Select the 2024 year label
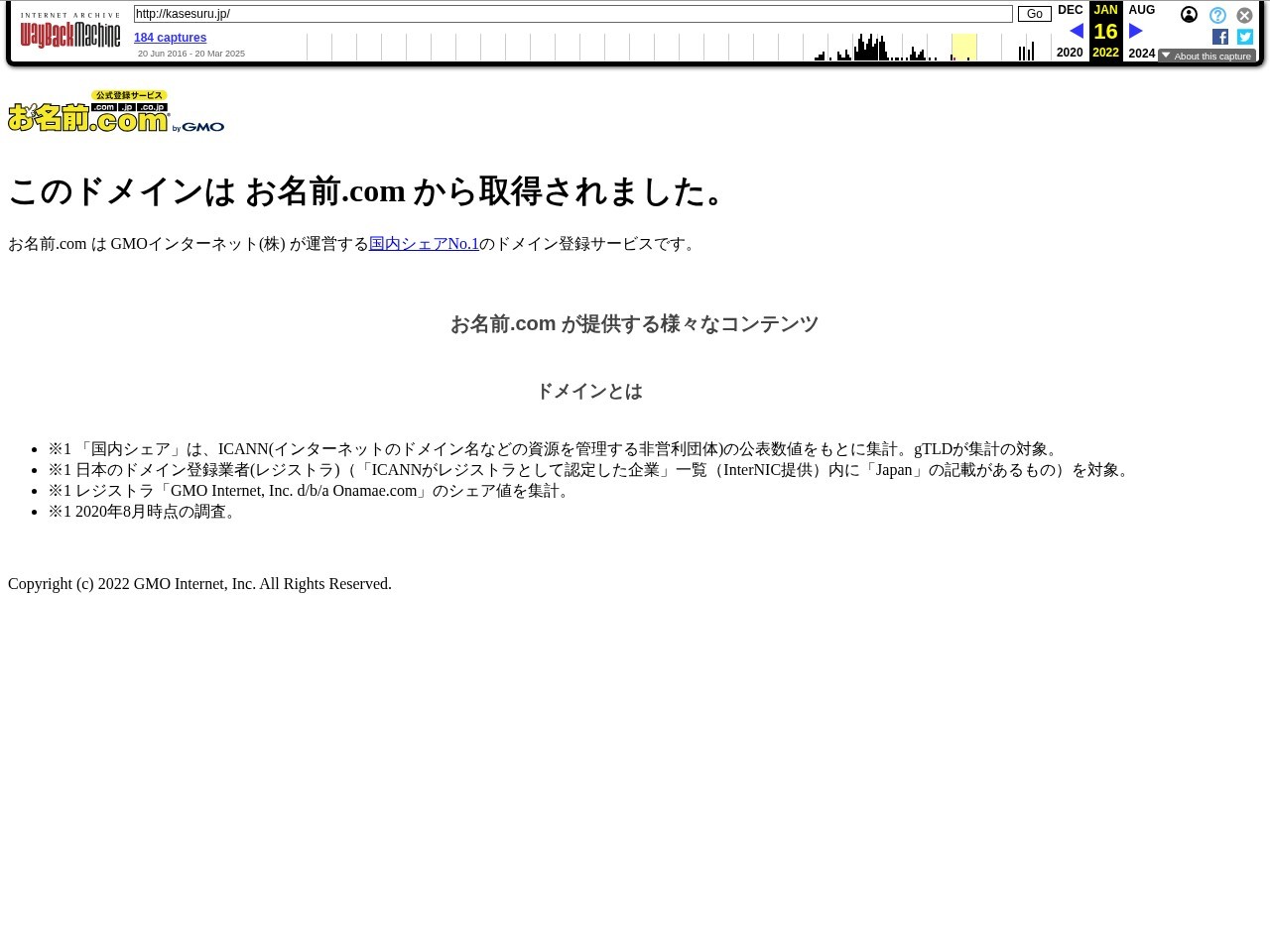This screenshot has width=1270, height=952. 1141,54
